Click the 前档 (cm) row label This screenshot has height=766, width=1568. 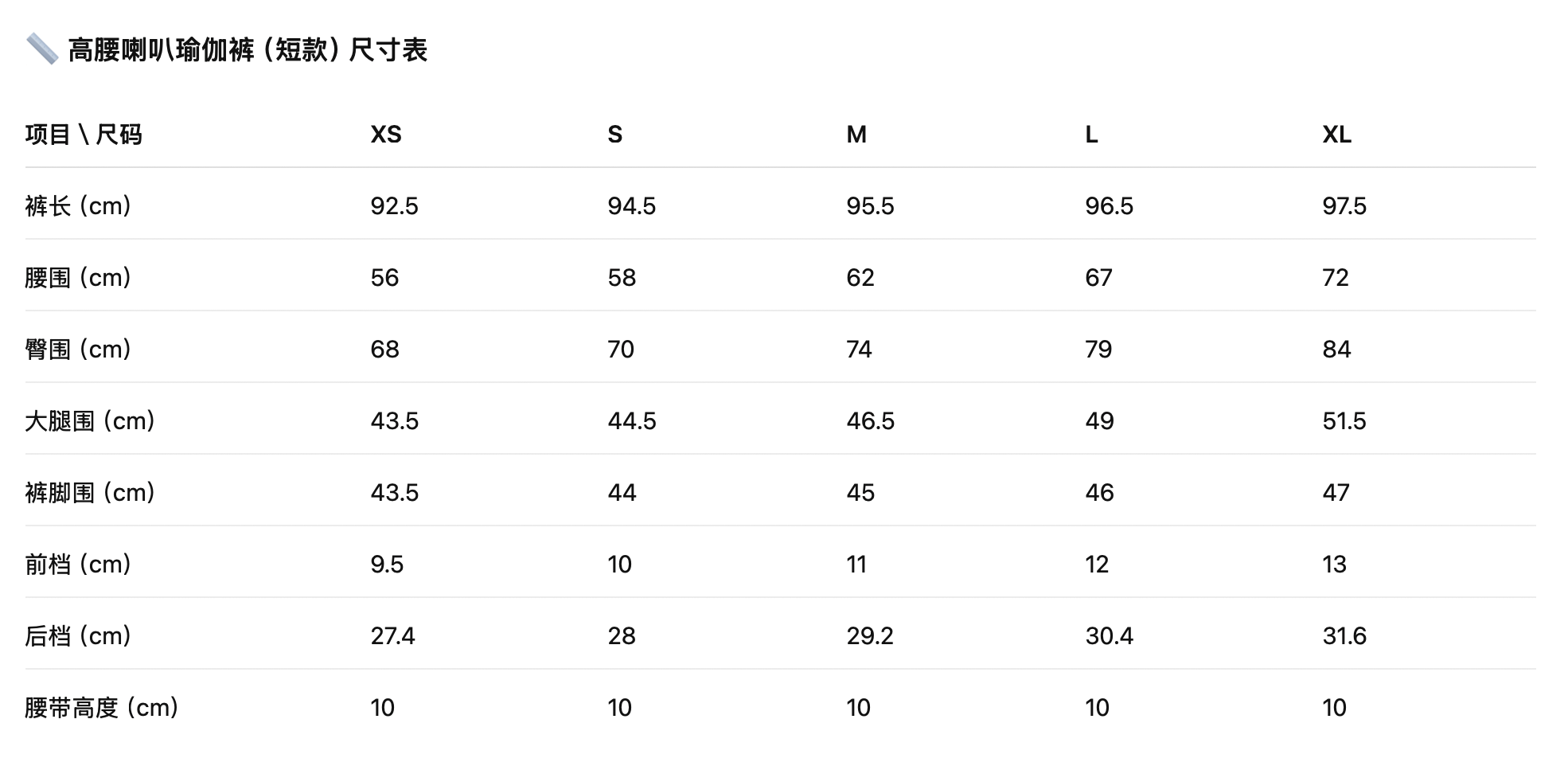tap(78, 565)
